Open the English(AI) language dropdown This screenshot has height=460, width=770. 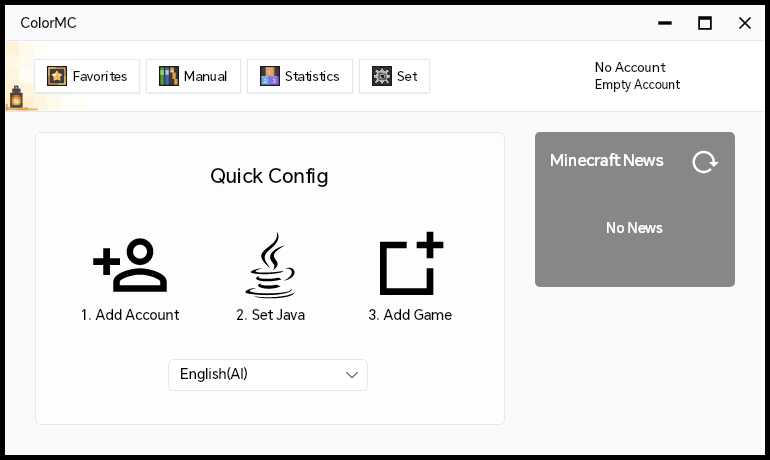[x=268, y=375]
